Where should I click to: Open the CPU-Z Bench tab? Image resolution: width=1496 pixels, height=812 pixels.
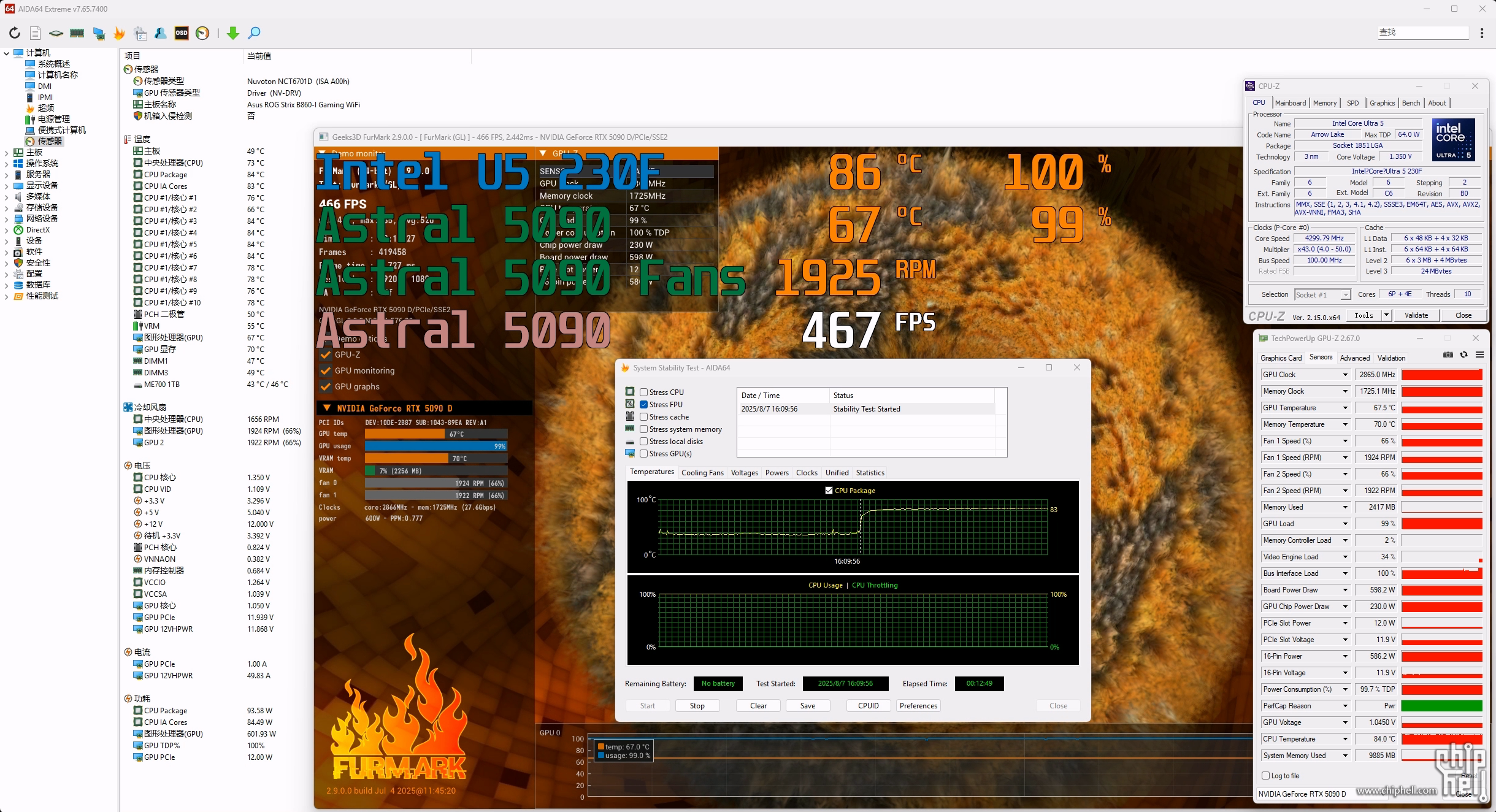pyautogui.click(x=1411, y=103)
